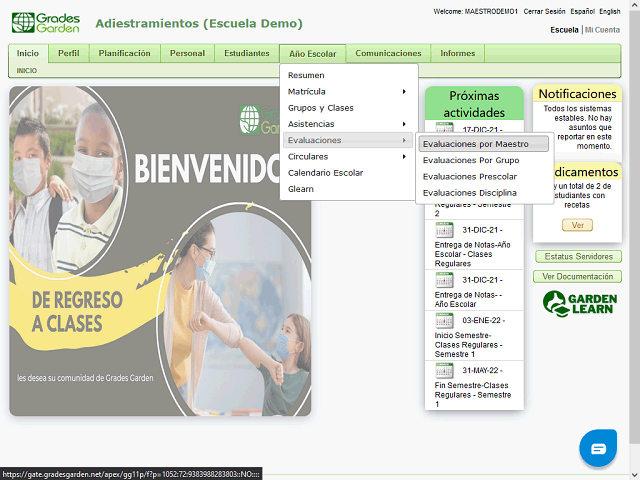Open Mi Cuenta link
640x480 pixels.
[x=602, y=30]
